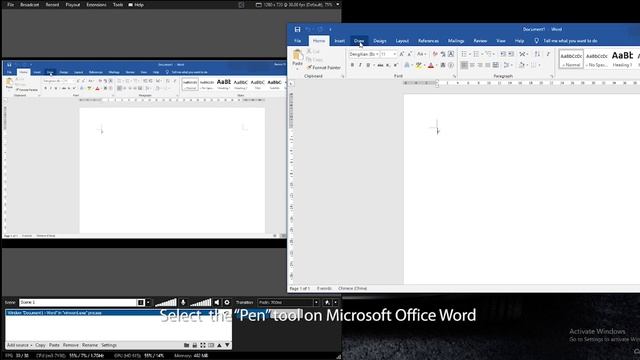The width and height of the screenshot is (640, 360).
Task: Adjust the speaker volume slider in XSplit
Action: pyautogui.click(x=201, y=302)
